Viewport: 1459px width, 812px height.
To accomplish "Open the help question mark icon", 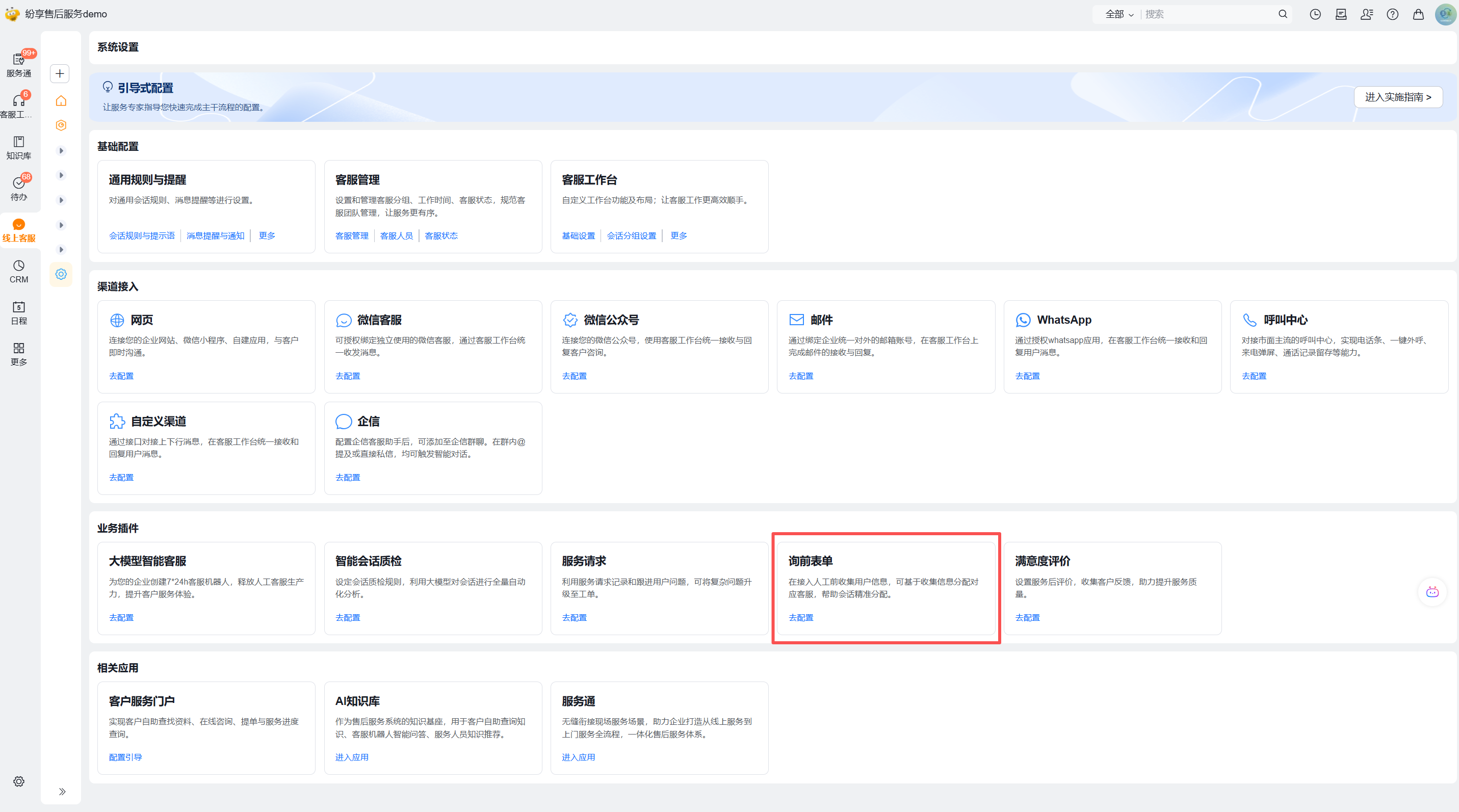I will click(x=1392, y=14).
